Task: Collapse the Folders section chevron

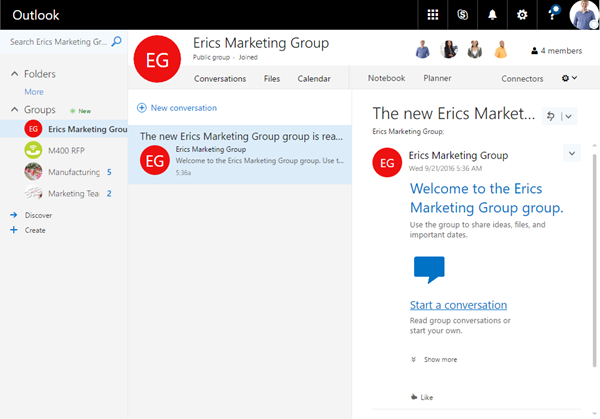Action: click(15, 74)
